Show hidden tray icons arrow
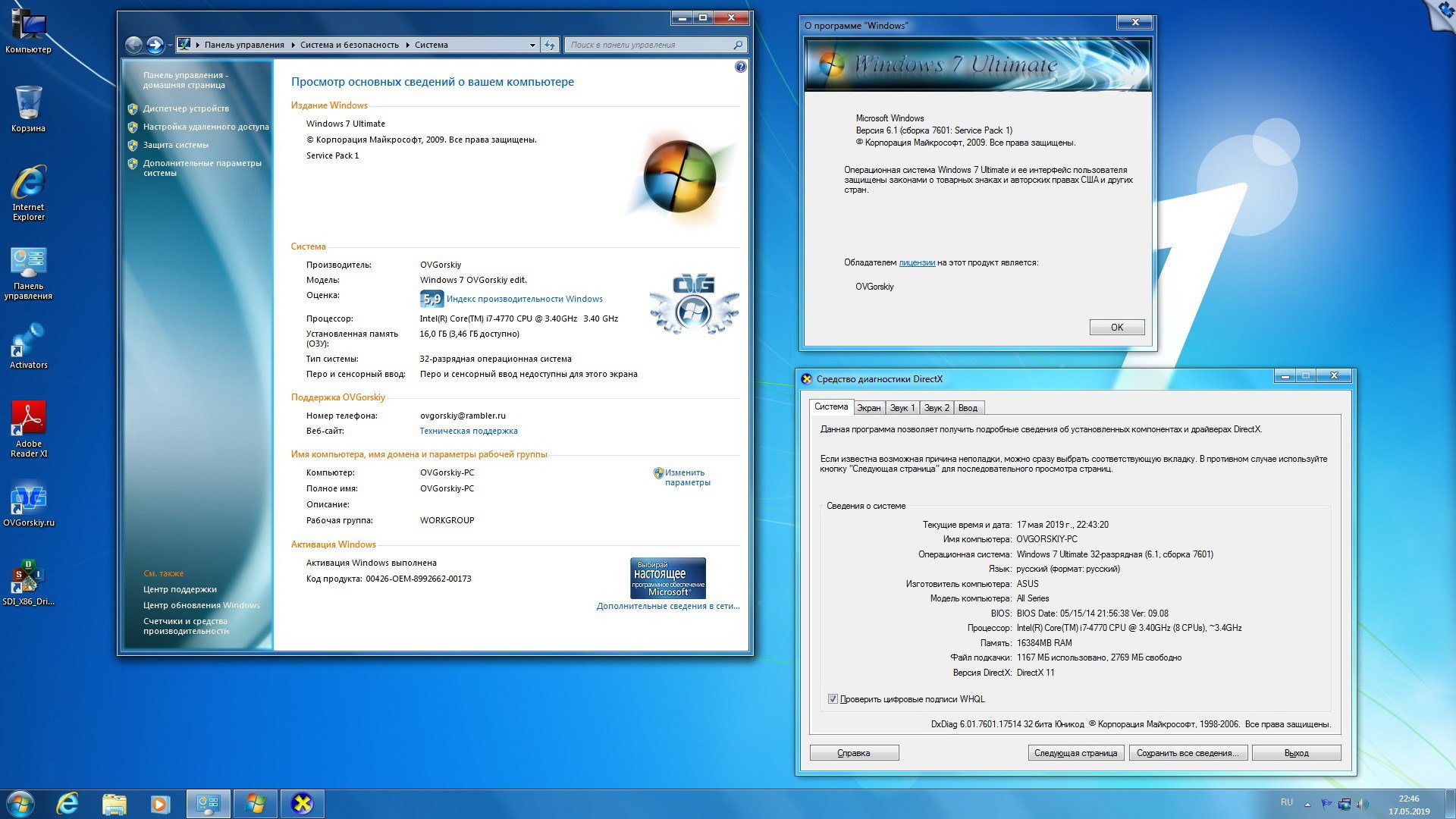Image resolution: width=1456 pixels, height=819 pixels. (1307, 804)
